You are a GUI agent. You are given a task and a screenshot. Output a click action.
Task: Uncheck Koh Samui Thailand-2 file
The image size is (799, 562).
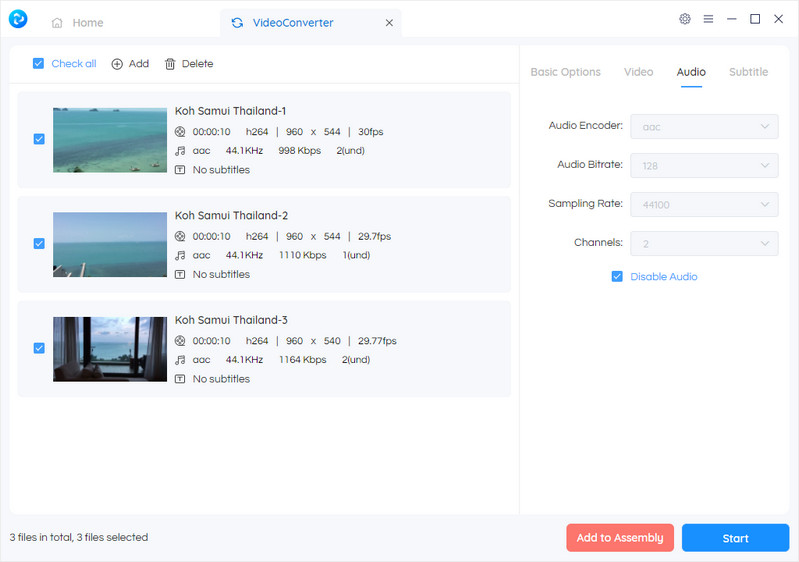point(39,244)
